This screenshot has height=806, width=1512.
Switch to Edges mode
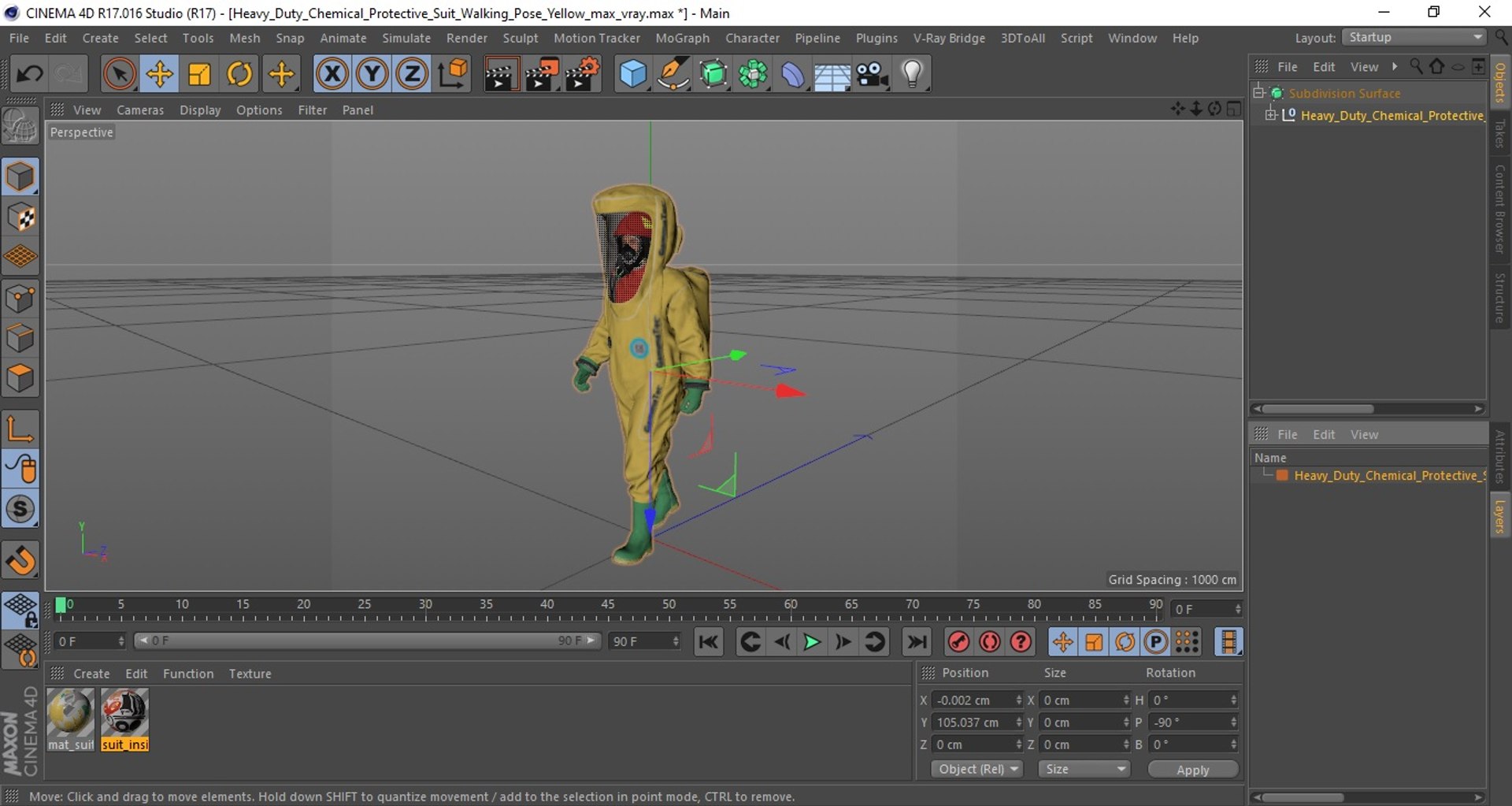[x=20, y=339]
